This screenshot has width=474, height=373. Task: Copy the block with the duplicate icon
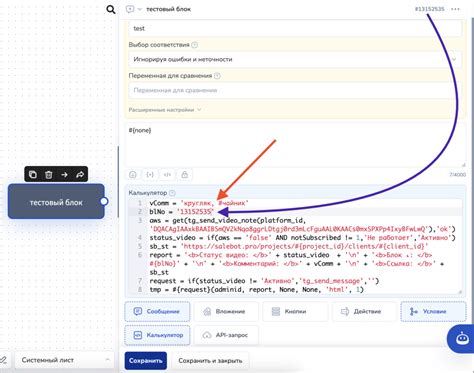33,174
